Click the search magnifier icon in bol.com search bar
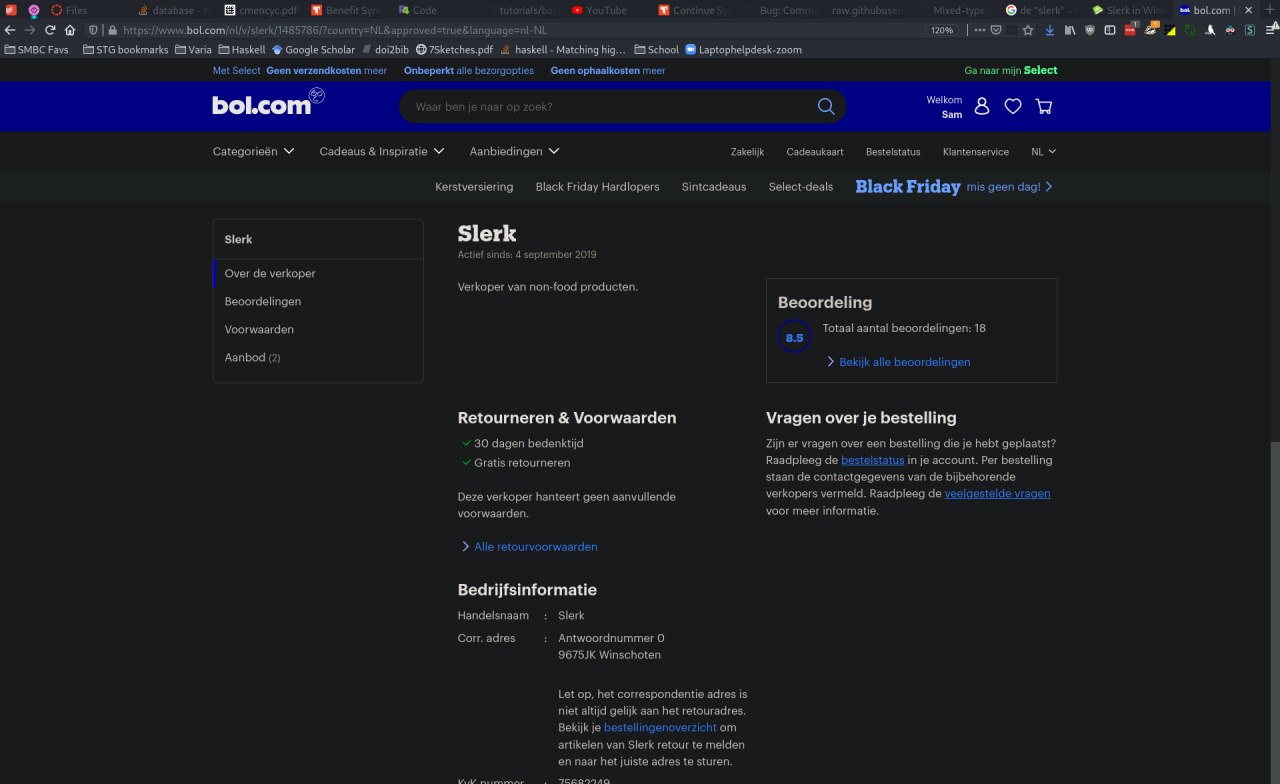The image size is (1280, 784). pos(826,107)
